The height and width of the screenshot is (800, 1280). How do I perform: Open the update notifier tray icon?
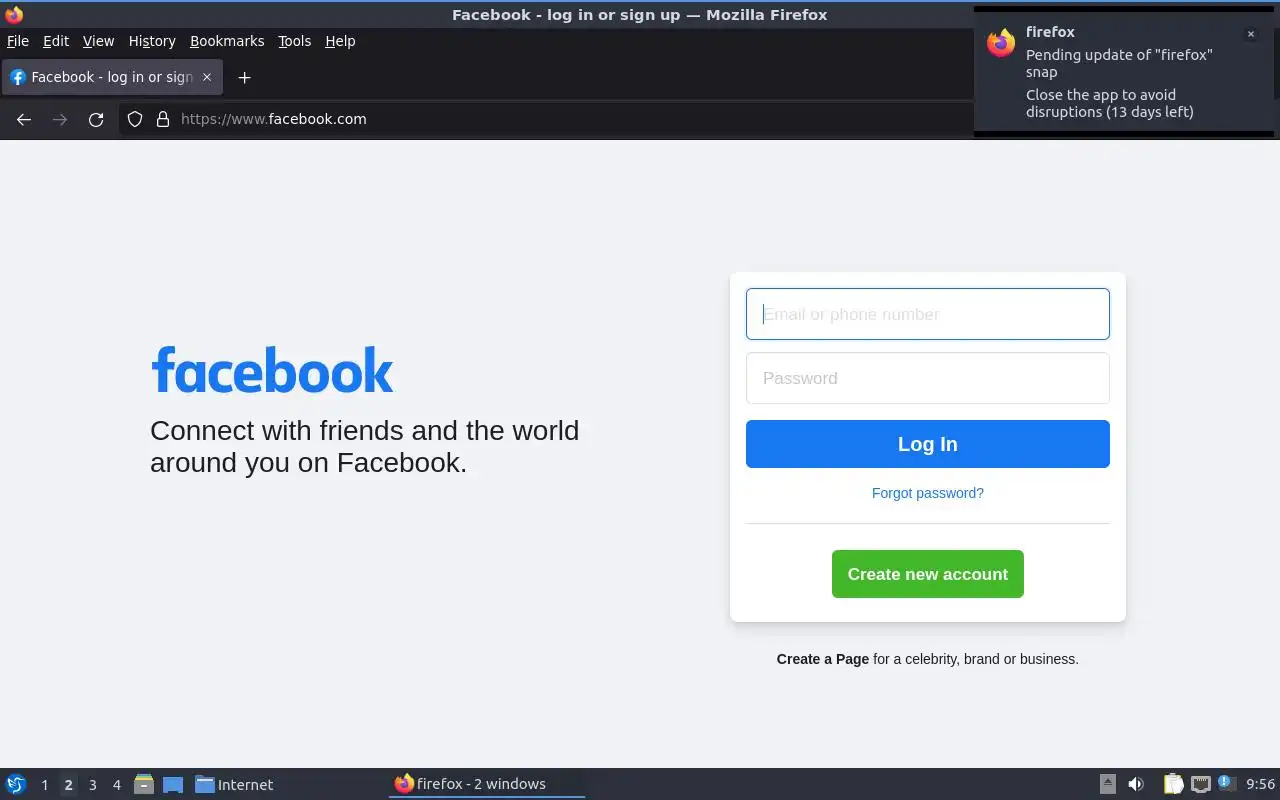coord(1227,784)
